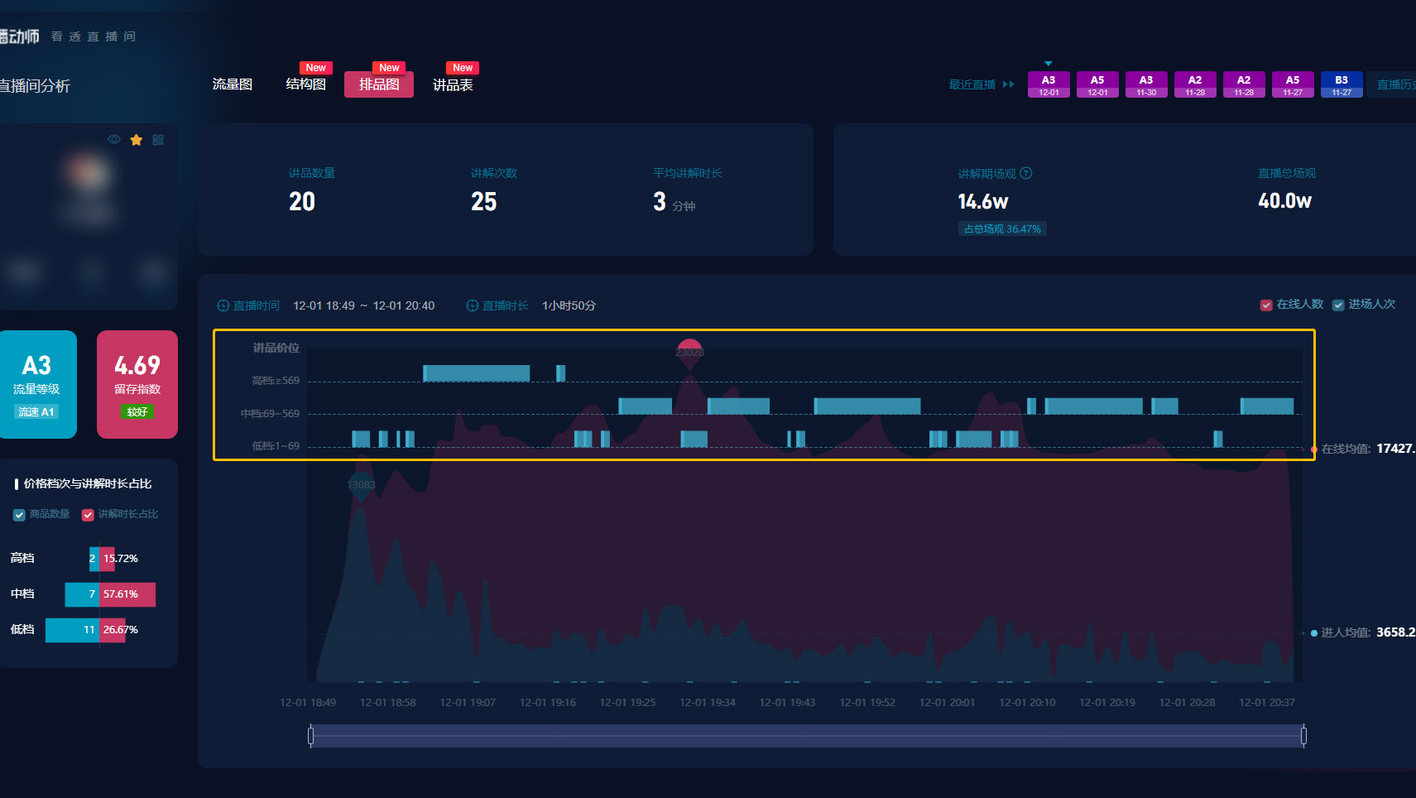The image size is (1416, 798).
Task: Click the help icon beside 讲解期场观
Action: coord(1026,173)
